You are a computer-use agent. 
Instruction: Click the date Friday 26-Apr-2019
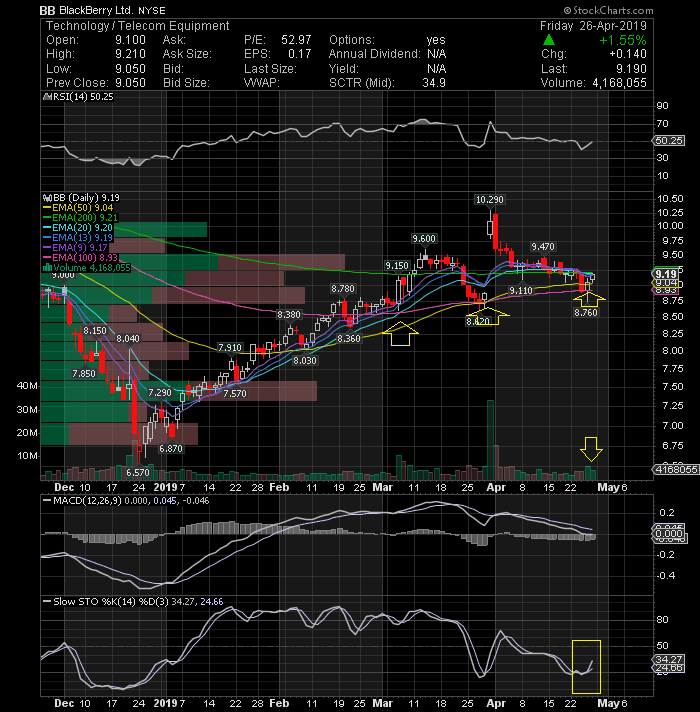click(593, 26)
